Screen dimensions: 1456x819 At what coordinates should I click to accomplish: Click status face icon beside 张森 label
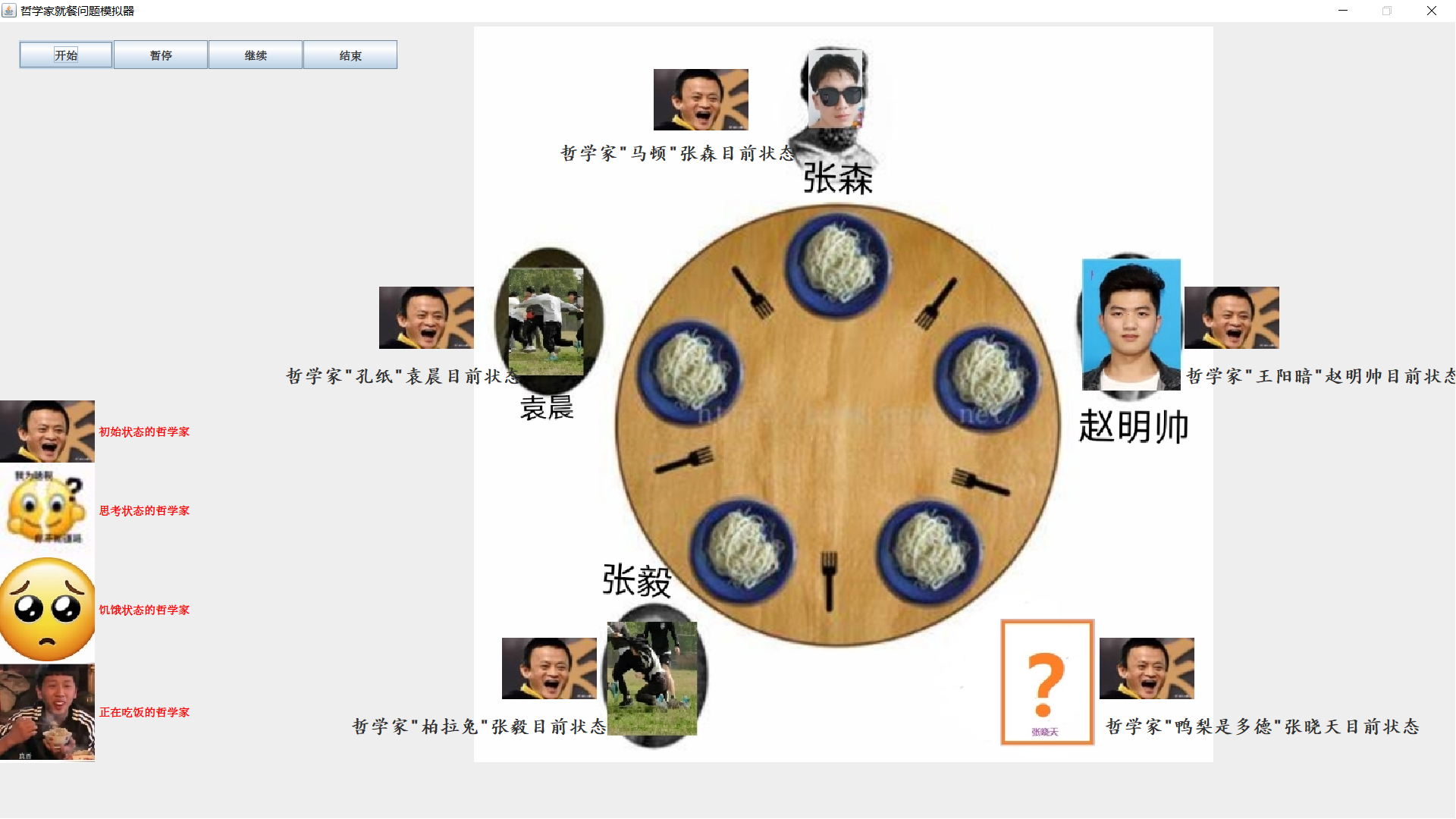(x=701, y=100)
